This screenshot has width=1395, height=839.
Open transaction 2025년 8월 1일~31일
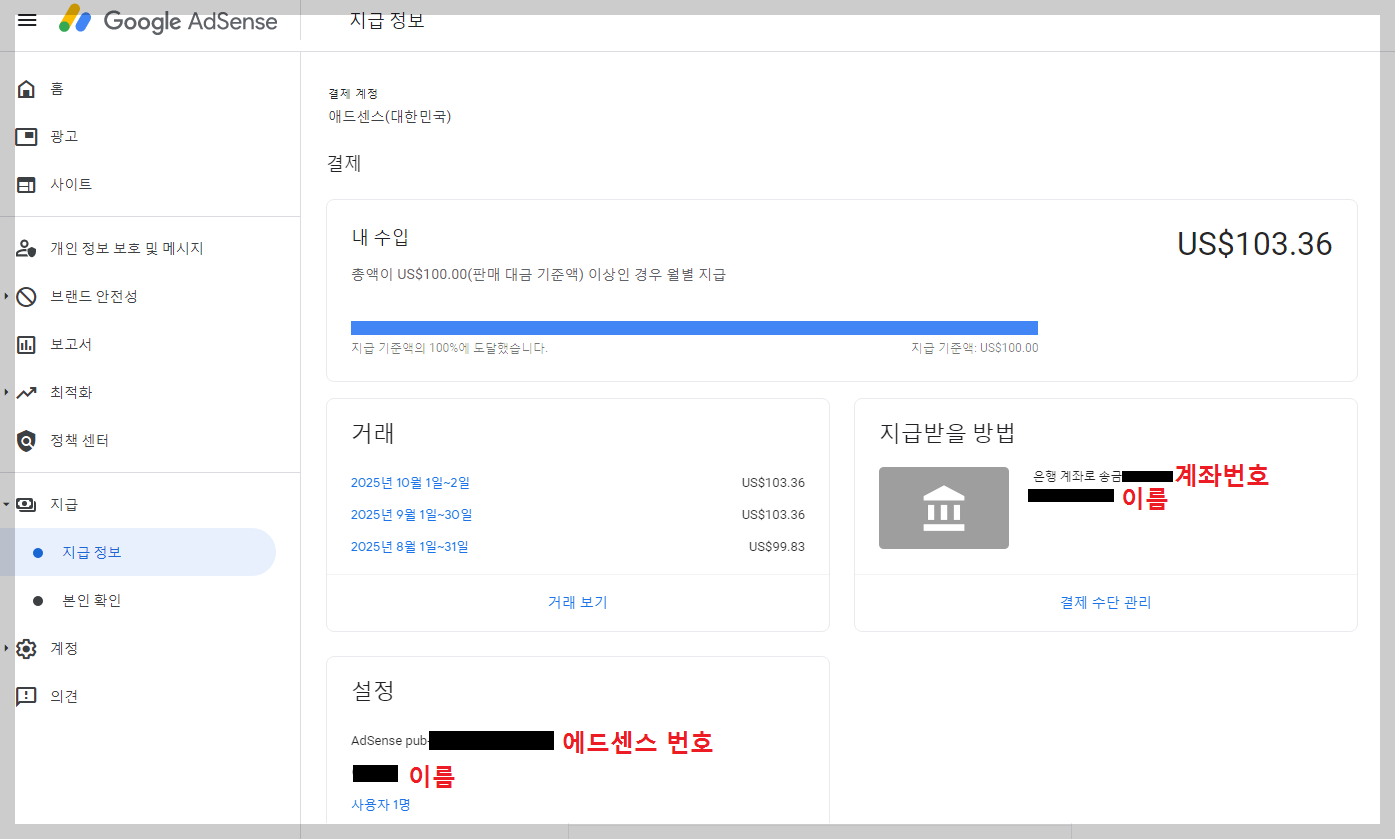pyautogui.click(x=409, y=547)
